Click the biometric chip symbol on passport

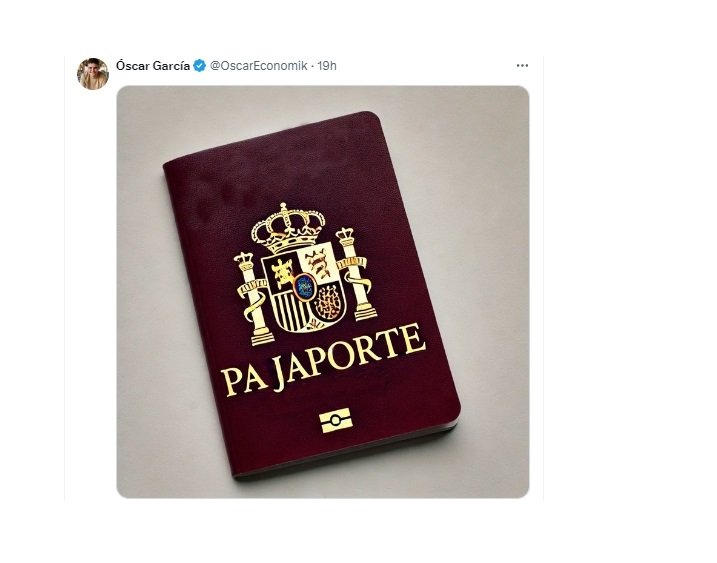coord(336,421)
